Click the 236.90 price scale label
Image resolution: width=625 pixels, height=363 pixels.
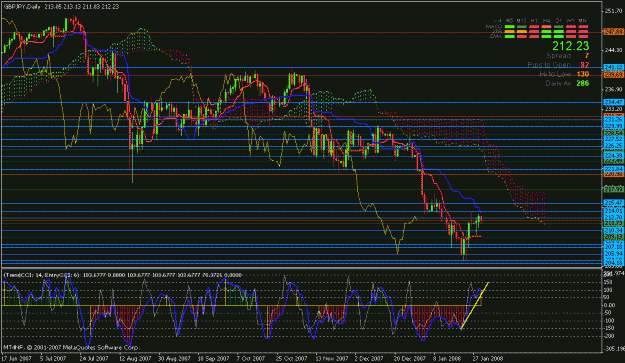coord(613,90)
